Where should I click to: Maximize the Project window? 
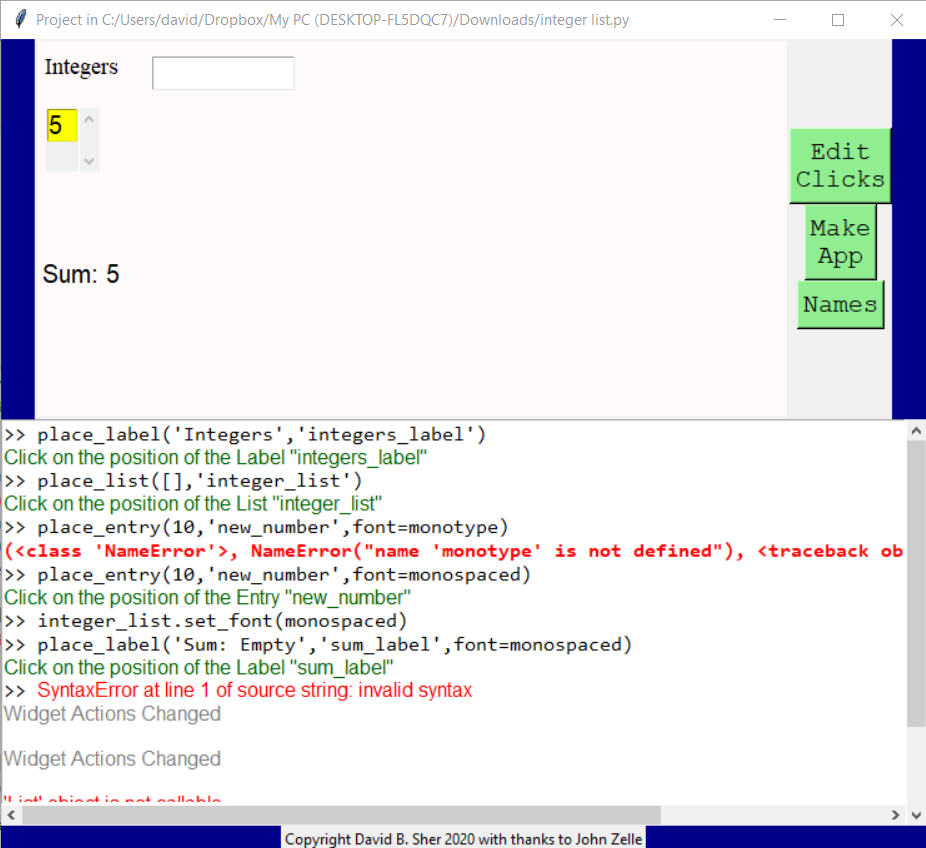tap(837, 19)
